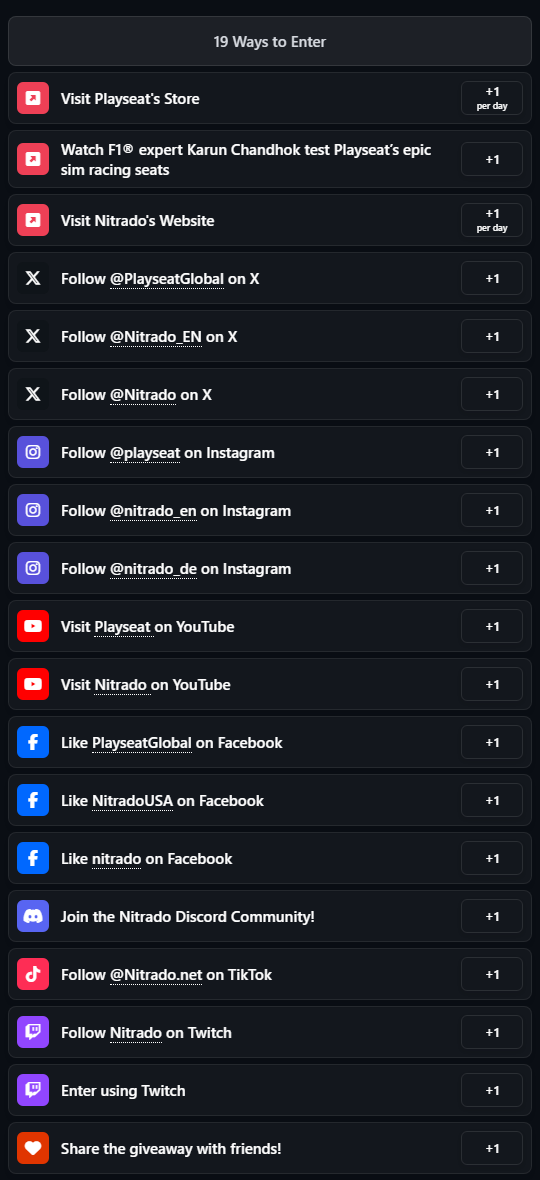
Task: Click the YouTube icon for Visit Playseat
Action: click(x=33, y=626)
